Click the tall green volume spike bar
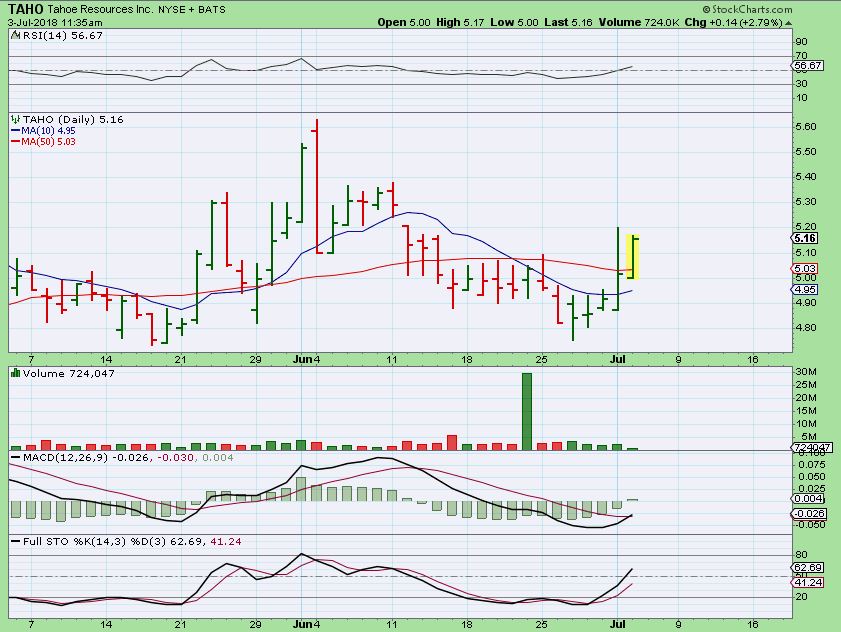 (527, 411)
